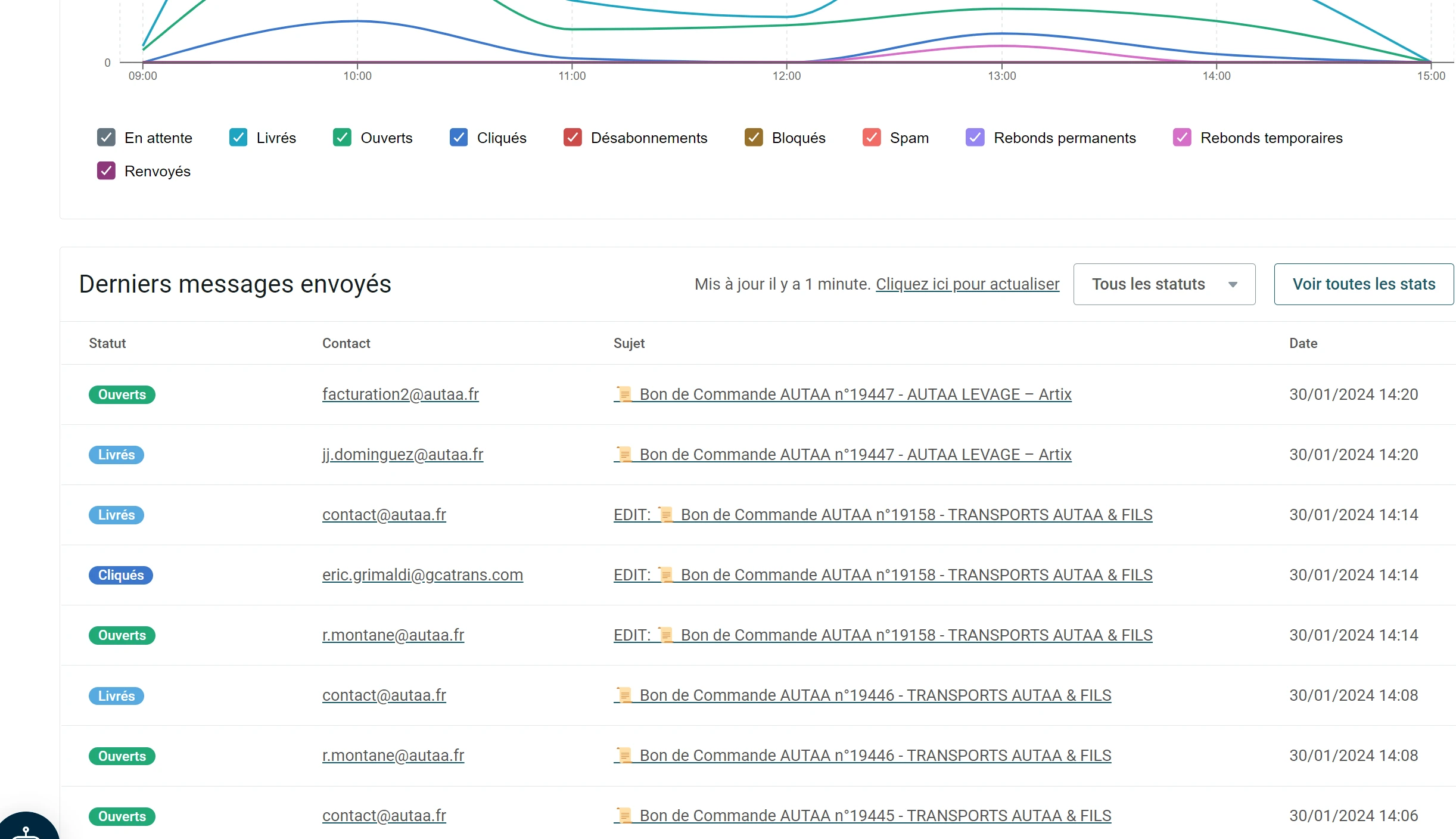Select the Date column header

[1302, 343]
